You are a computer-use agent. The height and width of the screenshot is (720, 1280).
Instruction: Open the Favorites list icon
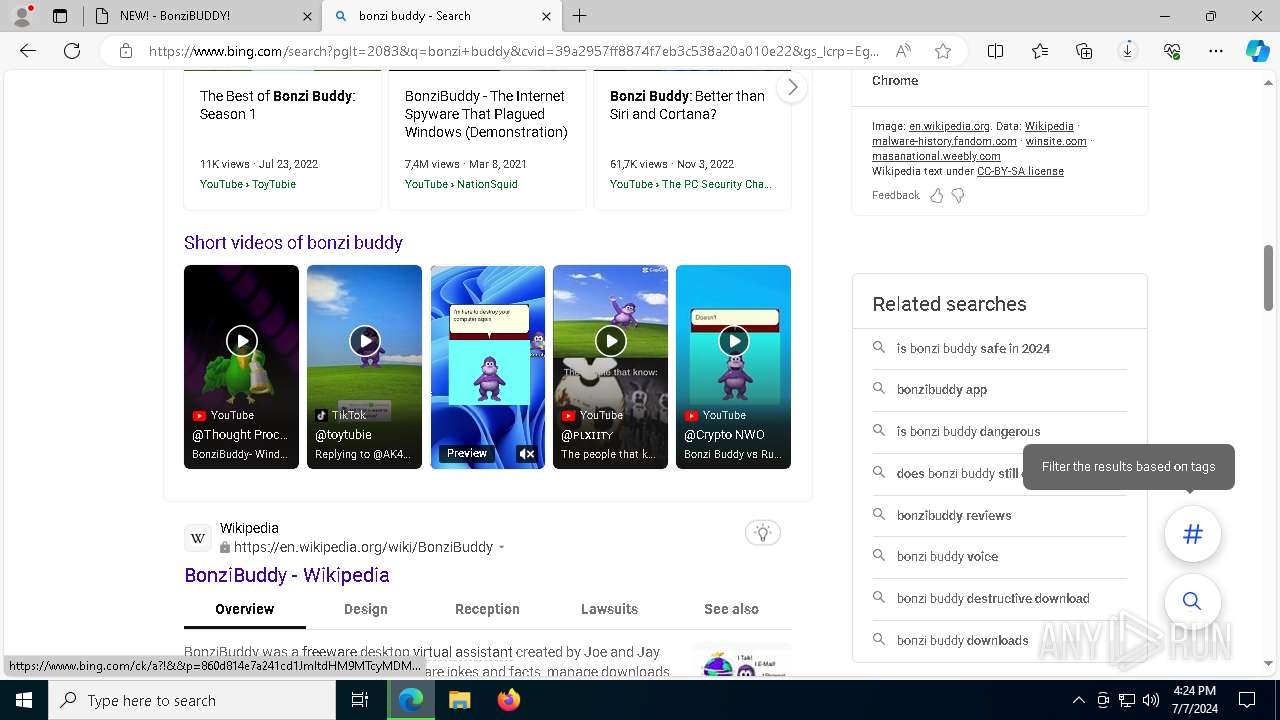click(1040, 51)
